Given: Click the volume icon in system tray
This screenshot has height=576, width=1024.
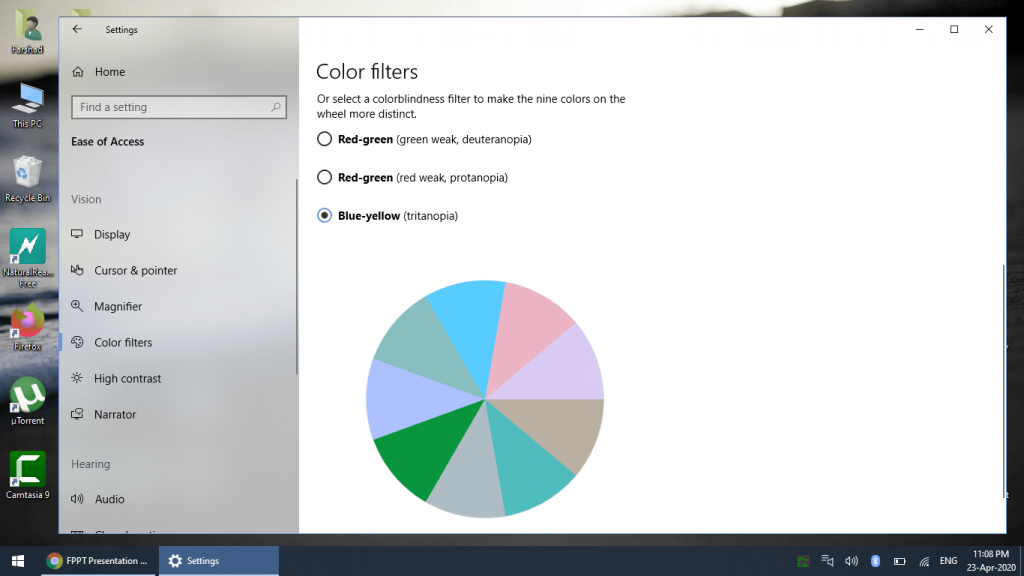Looking at the screenshot, I should point(852,561).
